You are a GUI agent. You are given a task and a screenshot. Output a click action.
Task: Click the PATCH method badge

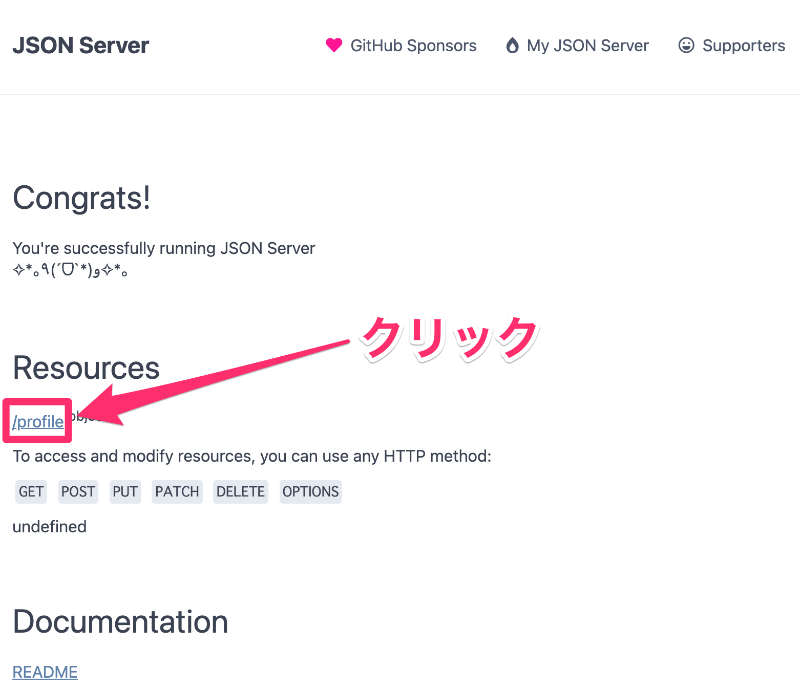[x=177, y=492]
